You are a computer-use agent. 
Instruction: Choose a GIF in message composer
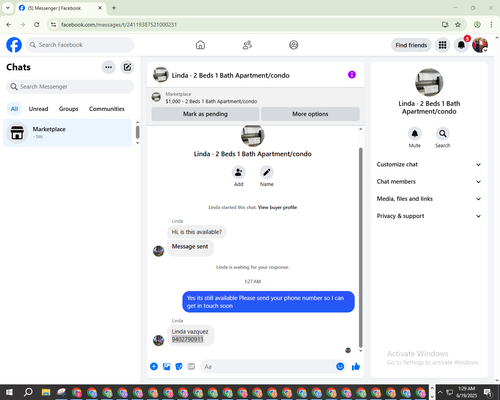coord(191,367)
